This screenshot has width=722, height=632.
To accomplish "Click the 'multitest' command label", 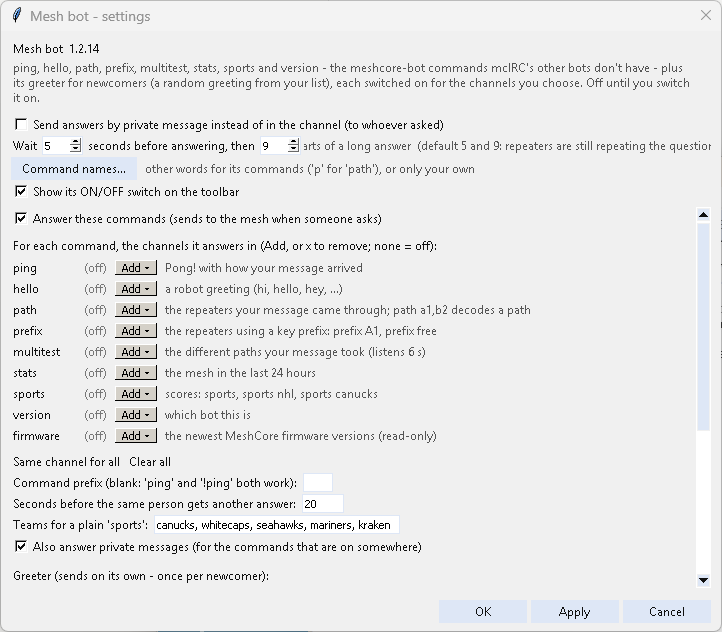I will 36,352.
